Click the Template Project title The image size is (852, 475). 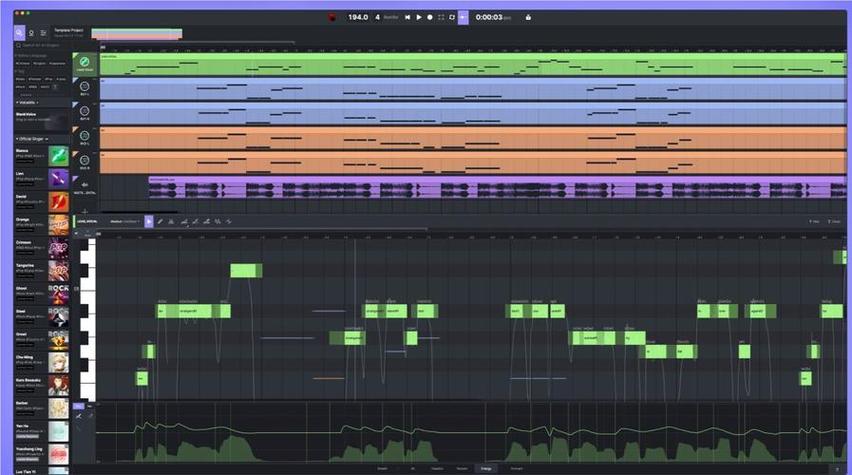69,30
